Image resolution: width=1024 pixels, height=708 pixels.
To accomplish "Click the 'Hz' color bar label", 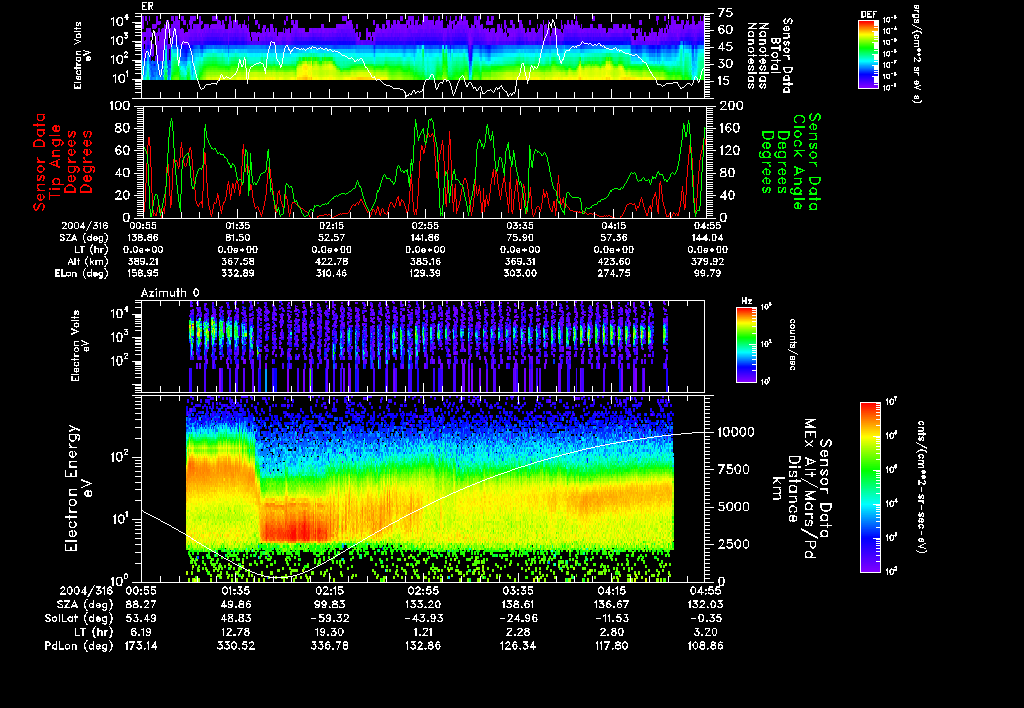I will pyautogui.click(x=746, y=302).
